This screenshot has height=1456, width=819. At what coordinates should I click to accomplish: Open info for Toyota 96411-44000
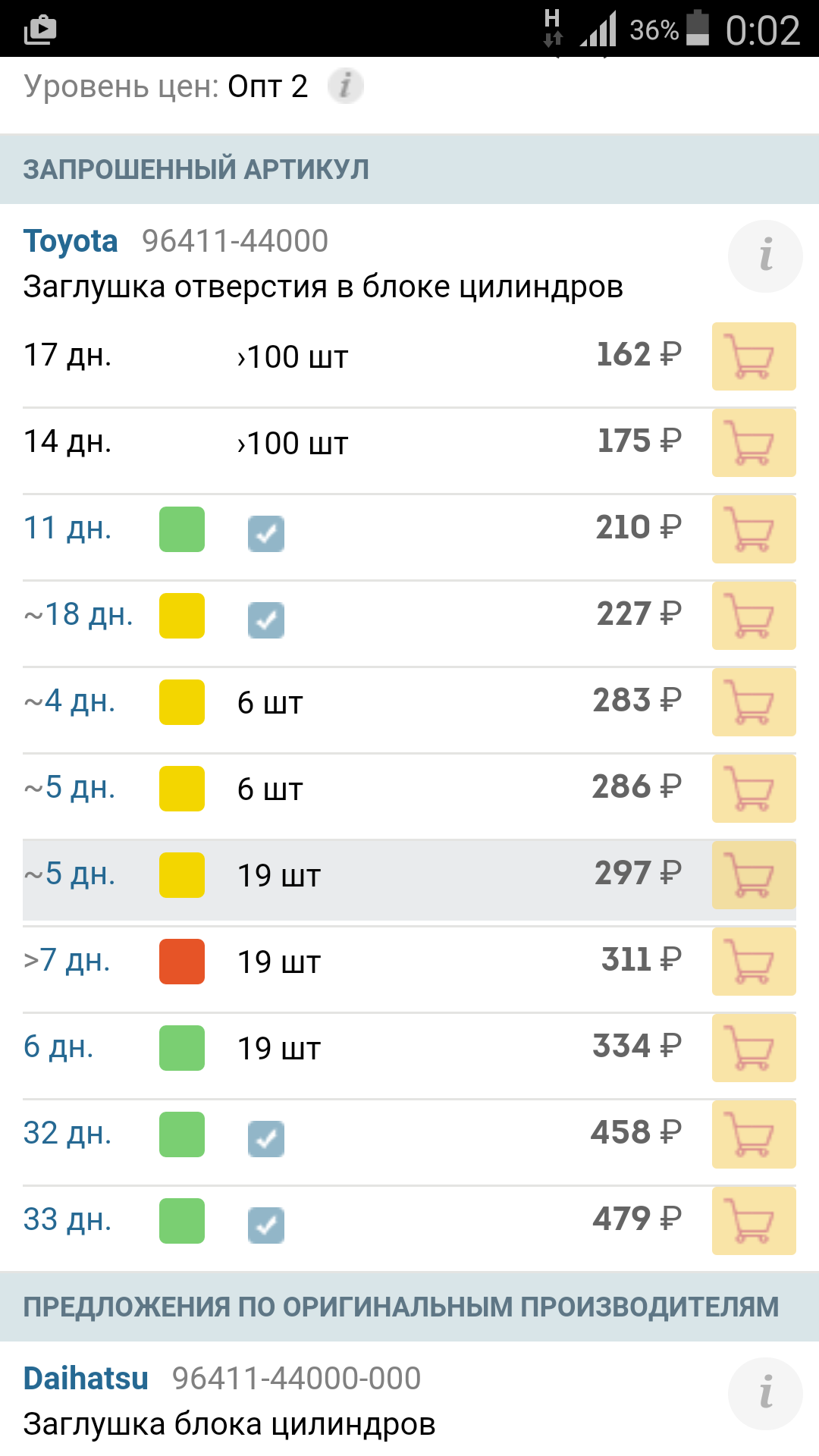tap(764, 256)
